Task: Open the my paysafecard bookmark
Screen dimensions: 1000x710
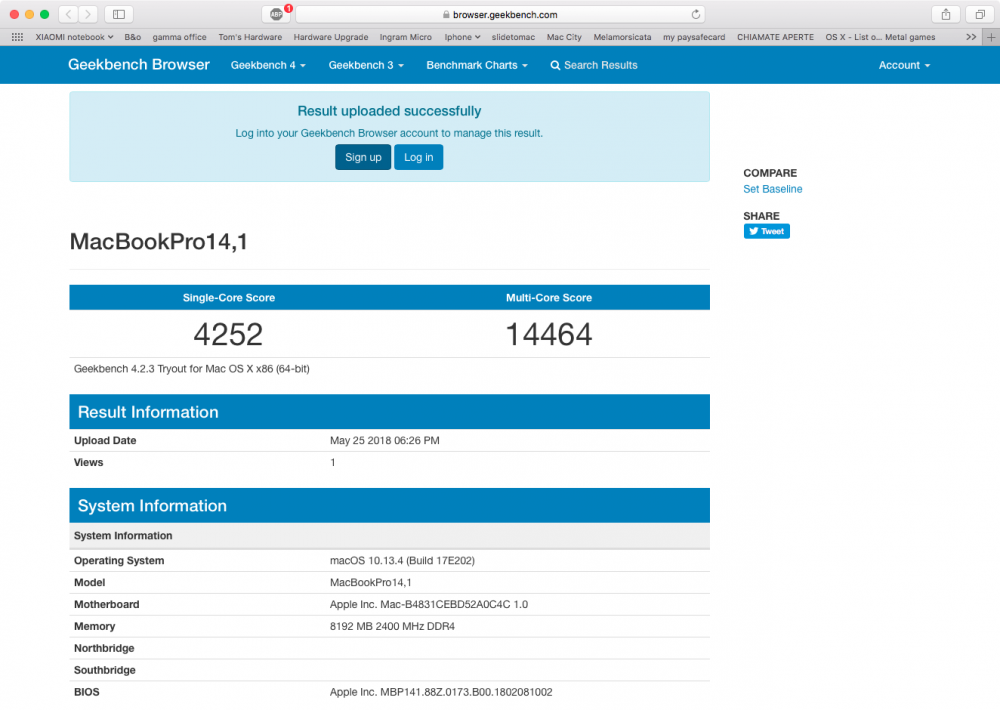Action: pyautogui.click(x=694, y=37)
